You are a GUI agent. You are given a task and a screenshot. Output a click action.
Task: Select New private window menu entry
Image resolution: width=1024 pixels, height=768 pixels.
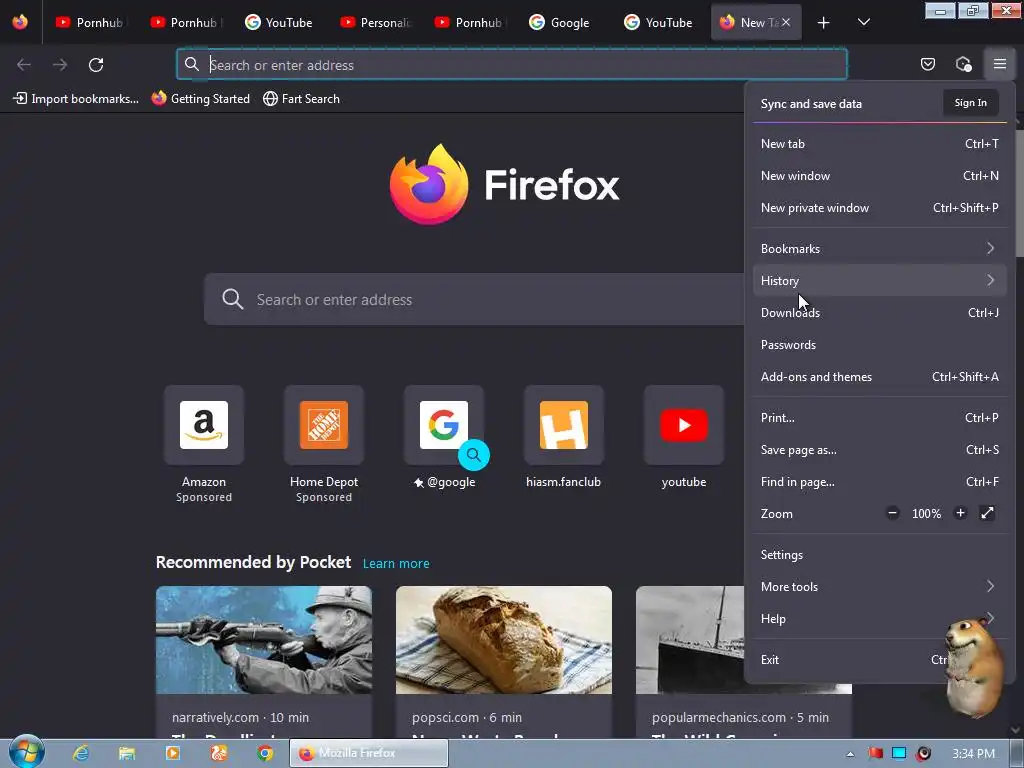879,208
